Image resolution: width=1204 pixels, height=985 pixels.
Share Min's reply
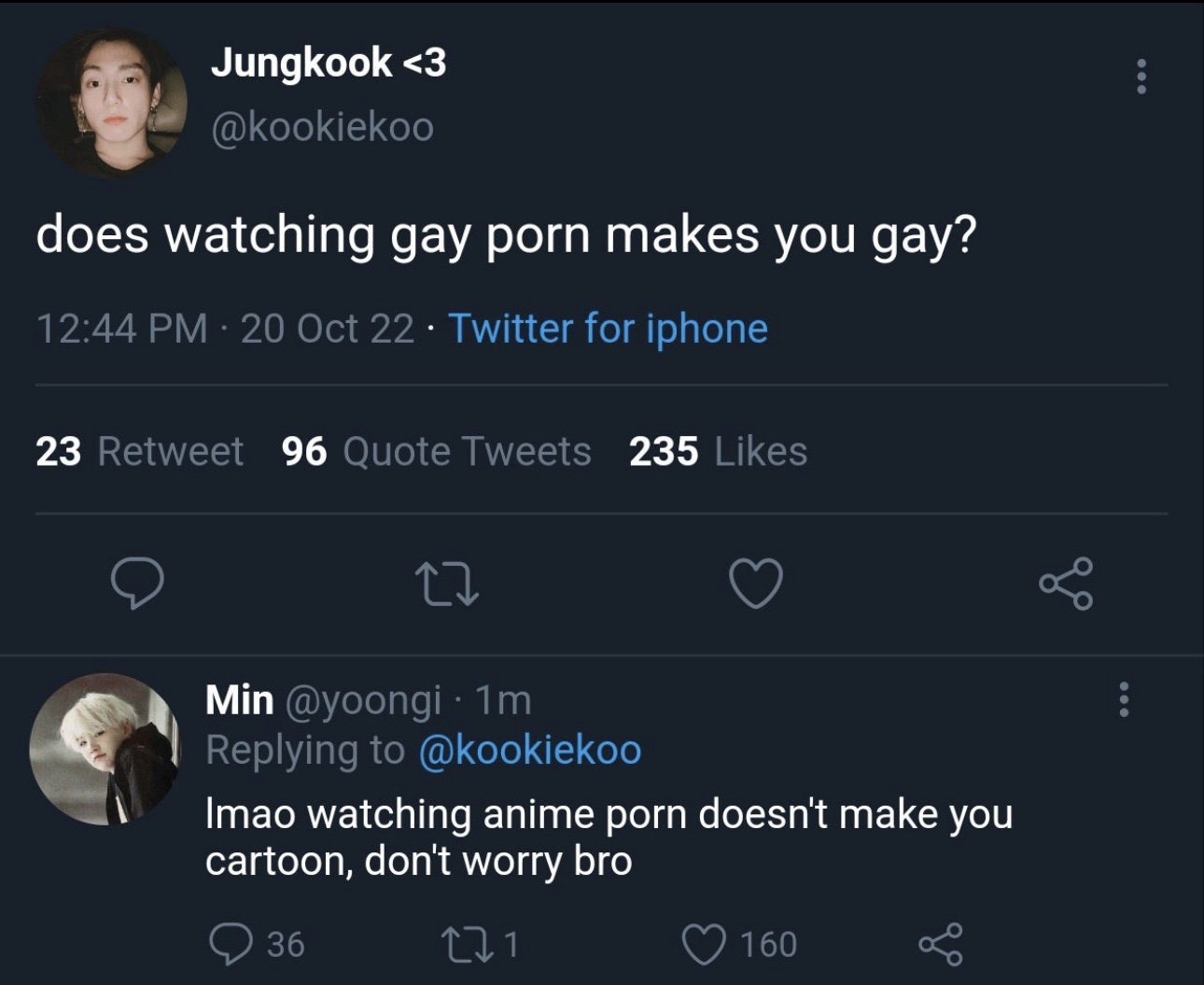940,944
